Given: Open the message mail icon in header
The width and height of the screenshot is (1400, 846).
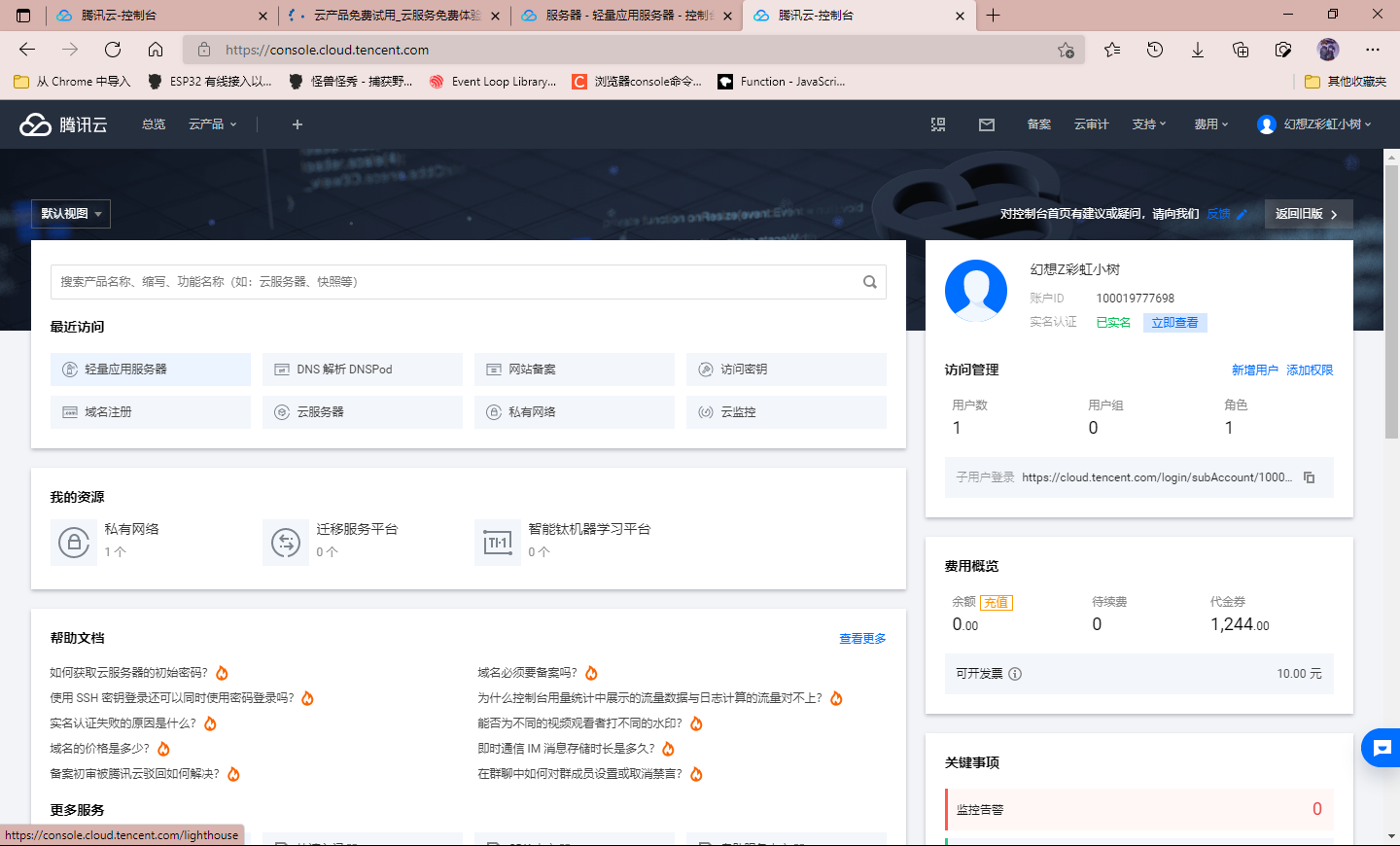Looking at the screenshot, I should pos(987,124).
